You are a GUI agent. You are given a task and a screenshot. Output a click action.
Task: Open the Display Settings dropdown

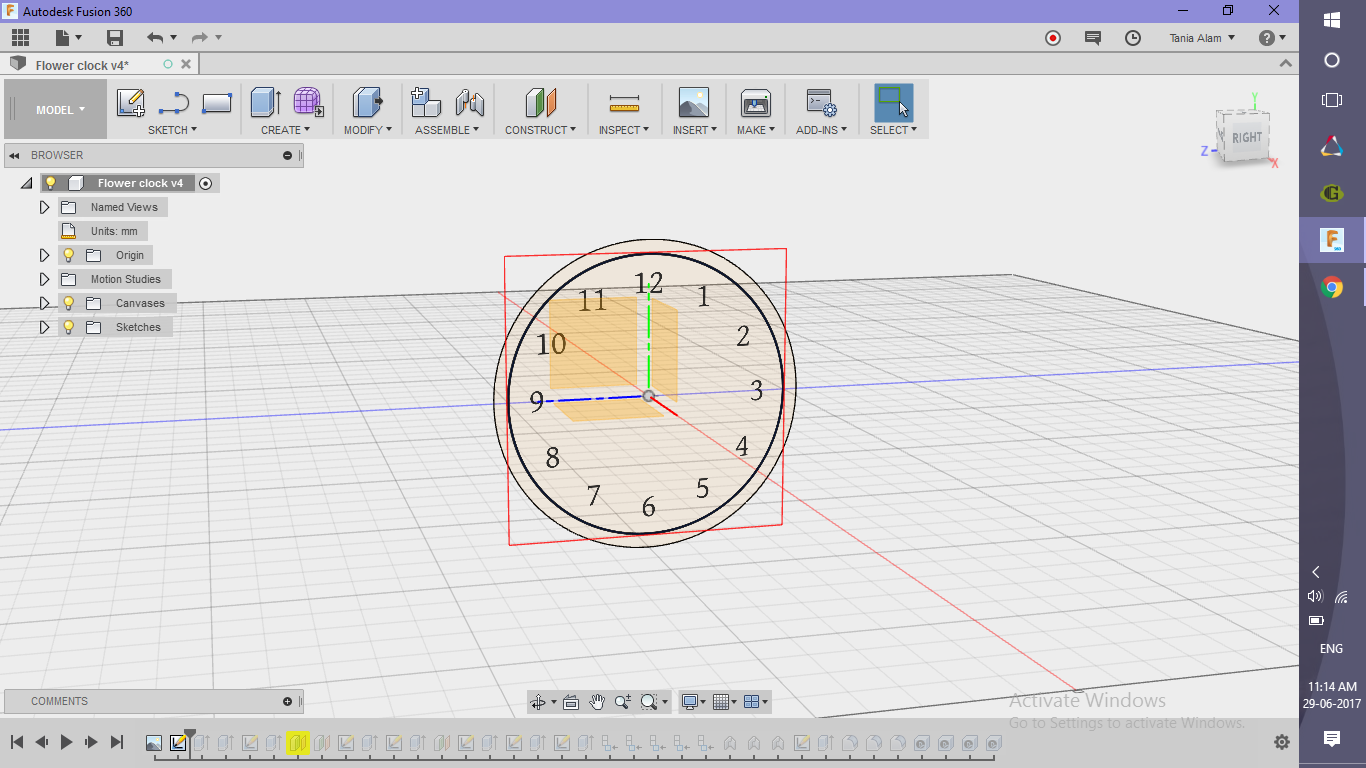coord(693,702)
